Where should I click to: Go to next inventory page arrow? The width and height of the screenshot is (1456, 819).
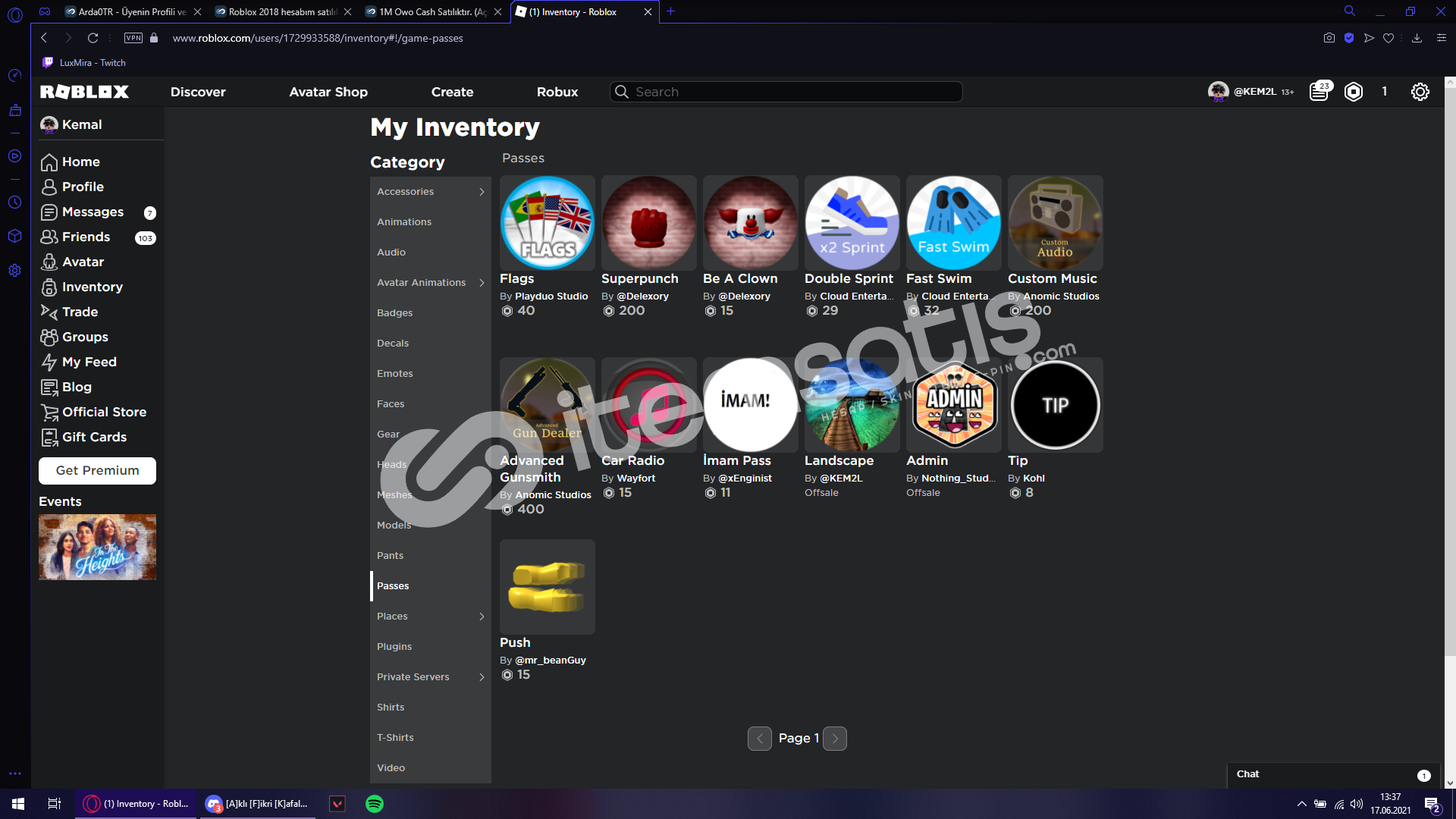tap(835, 739)
